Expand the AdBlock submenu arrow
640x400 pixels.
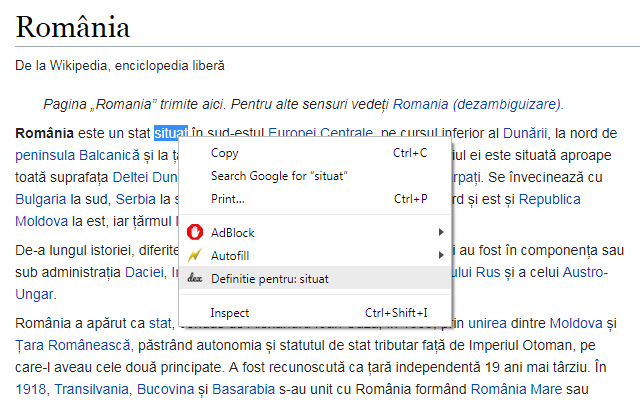tap(440, 232)
